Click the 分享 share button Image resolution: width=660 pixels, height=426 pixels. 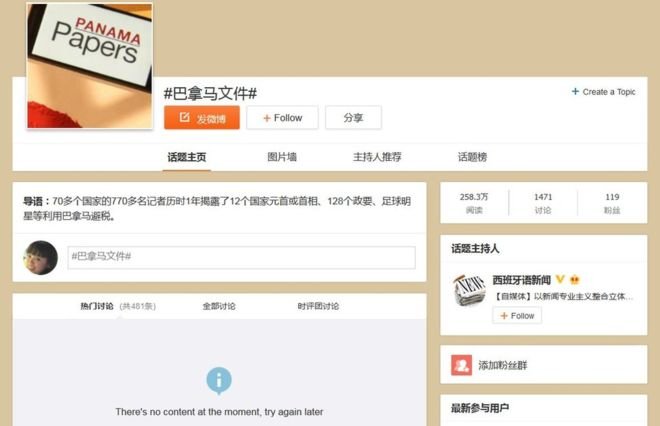tap(353, 118)
